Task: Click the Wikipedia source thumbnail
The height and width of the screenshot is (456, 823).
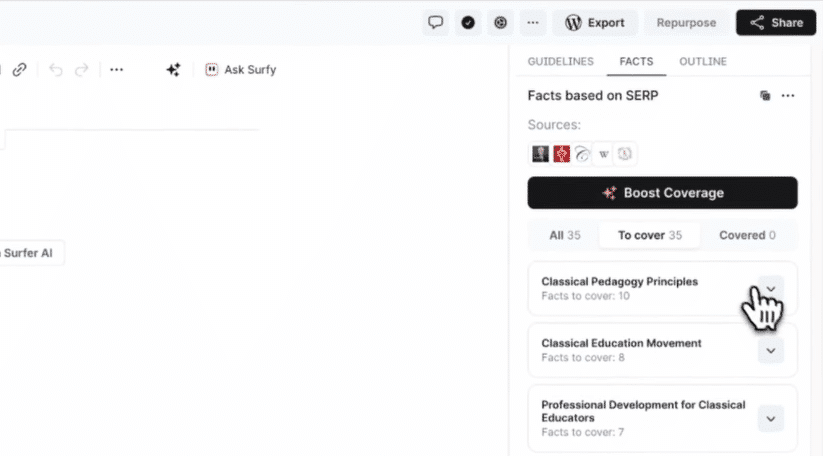Action: click(x=604, y=154)
